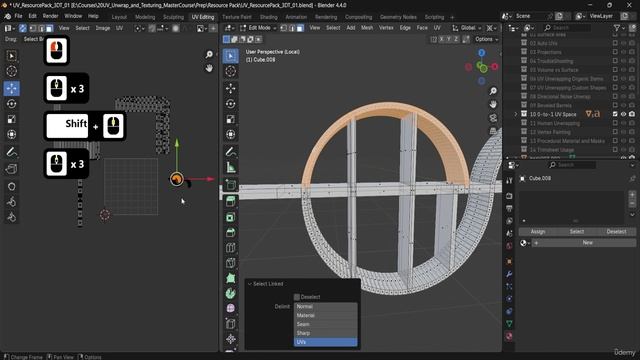Click the Select material button
Viewport: 640px width, 360px height.
tap(577, 231)
